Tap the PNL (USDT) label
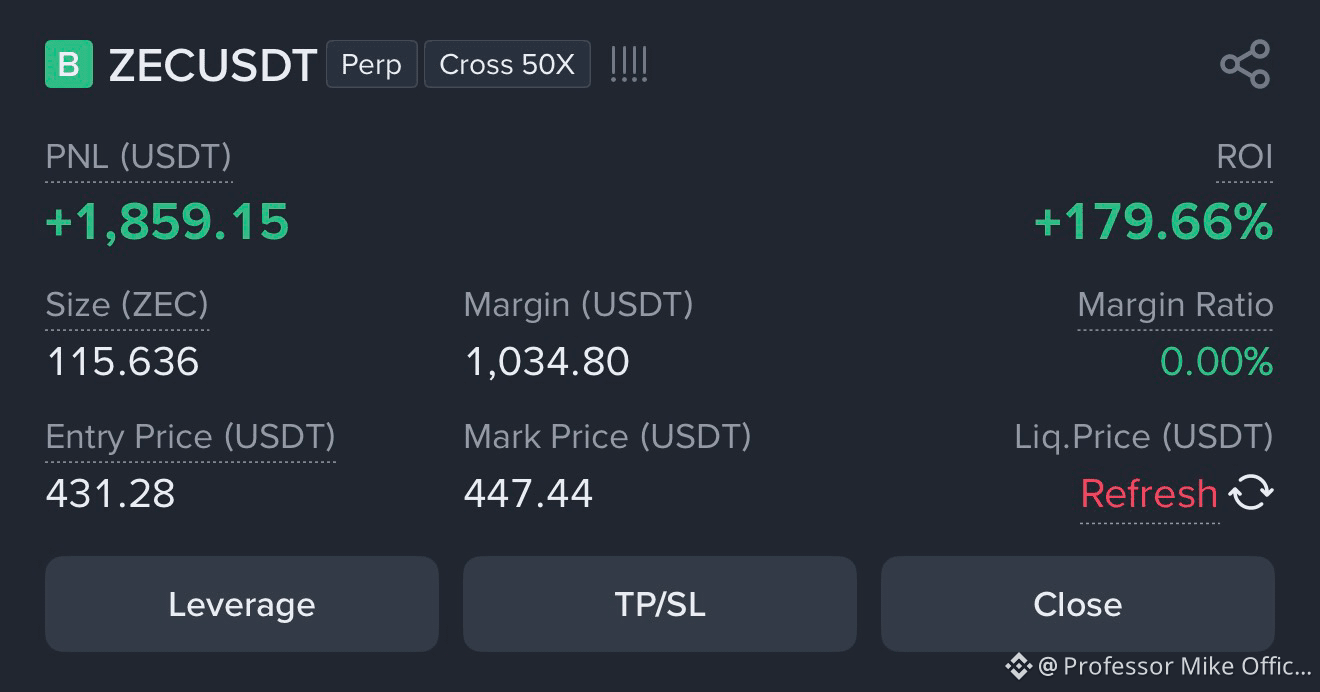The height and width of the screenshot is (692, 1320). pyautogui.click(x=139, y=157)
